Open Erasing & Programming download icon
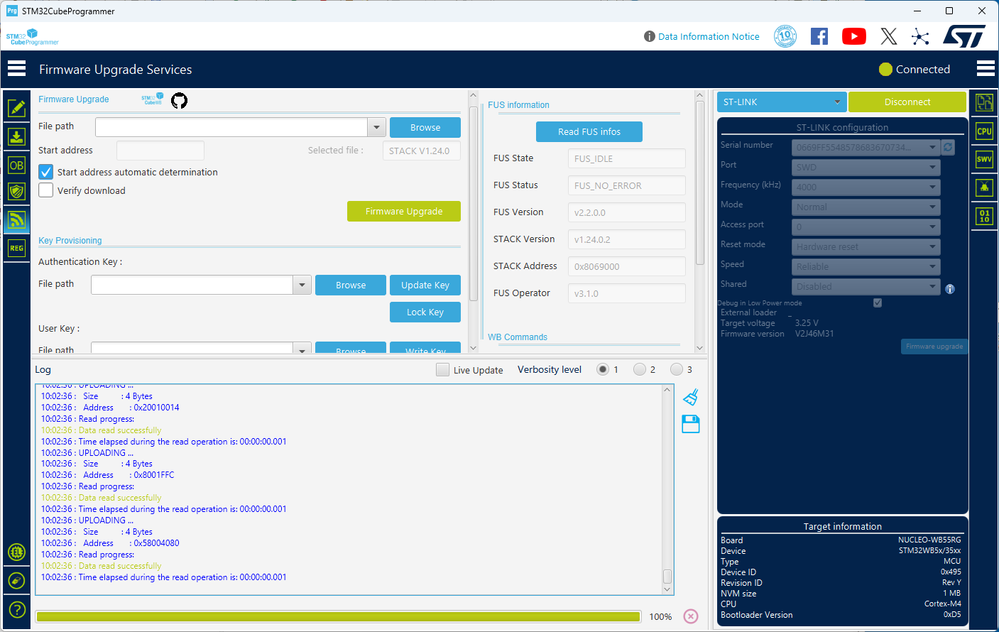 [17, 136]
